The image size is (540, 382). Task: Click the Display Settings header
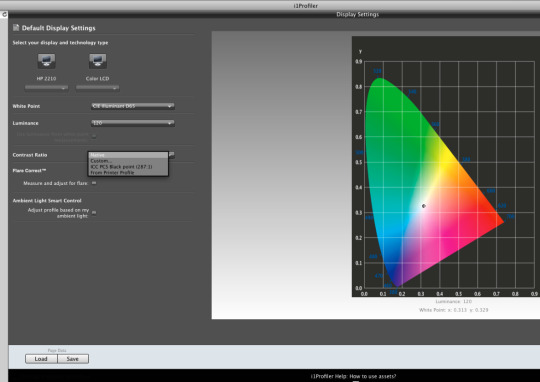pos(357,14)
